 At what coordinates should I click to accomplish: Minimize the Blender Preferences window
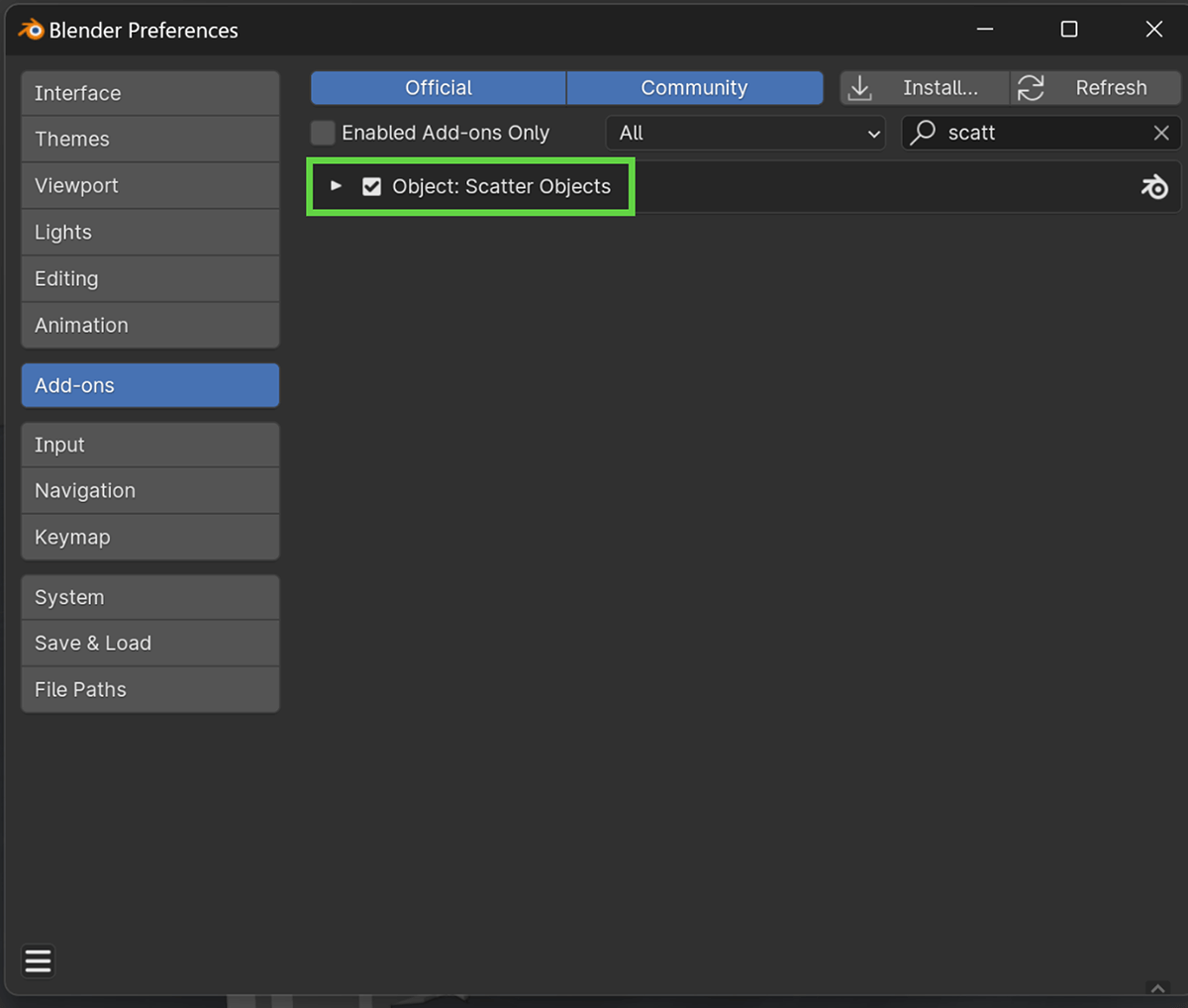[x=985, y=30]
